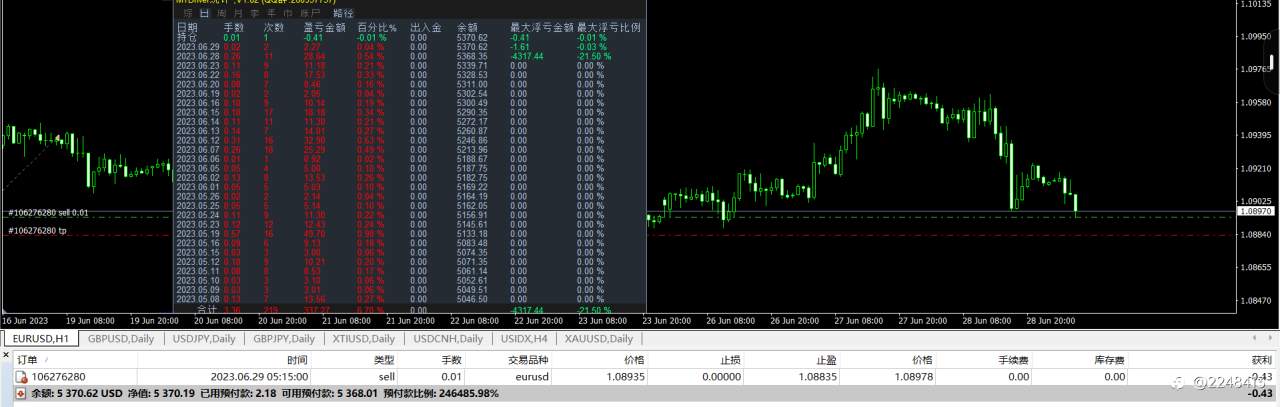This screenshot has height=407, width=1280.
Task: Click the take profit value 1.08835
Action: (817, 377)
